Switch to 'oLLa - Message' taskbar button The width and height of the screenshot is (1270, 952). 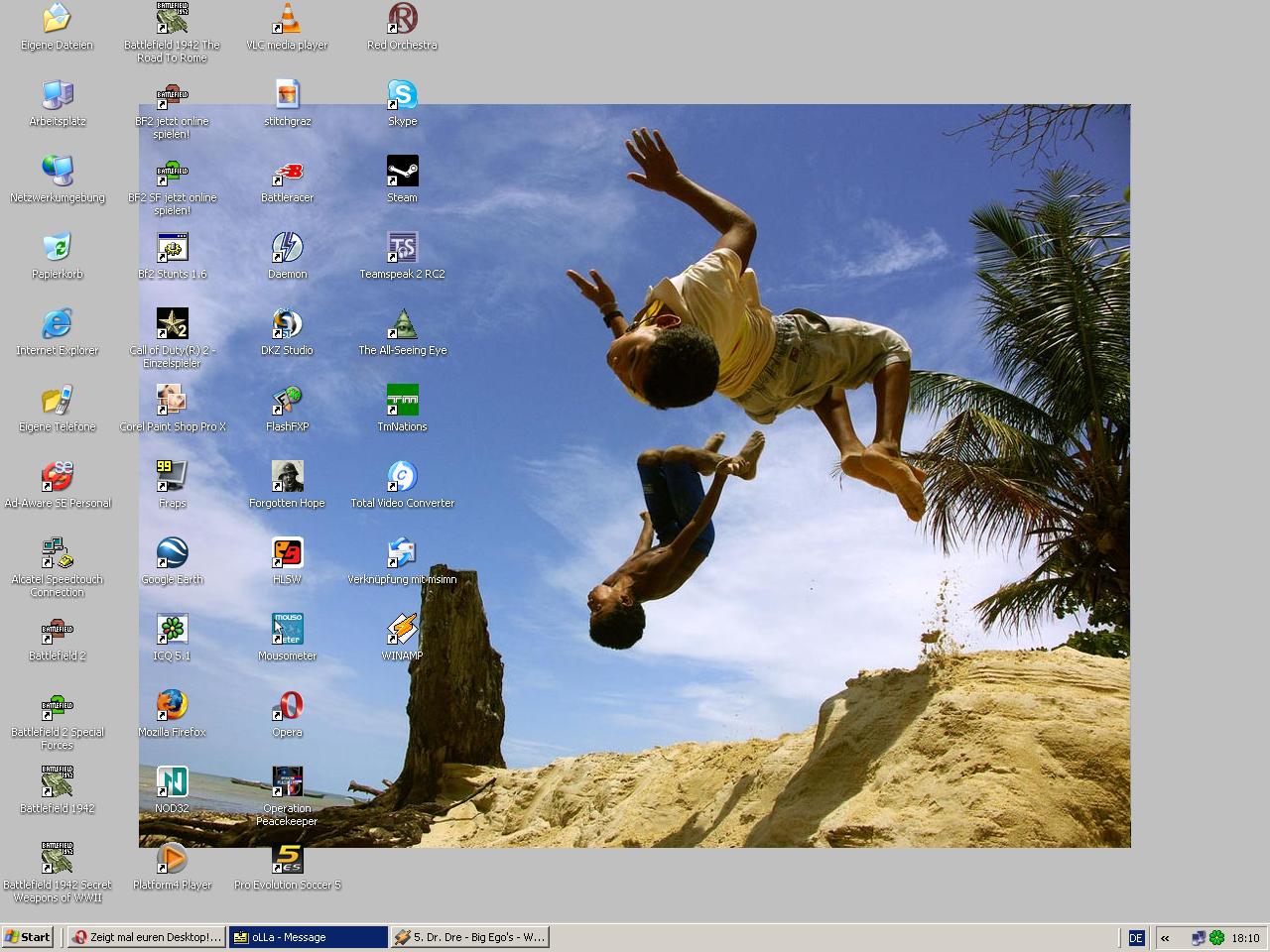(308, 937)
